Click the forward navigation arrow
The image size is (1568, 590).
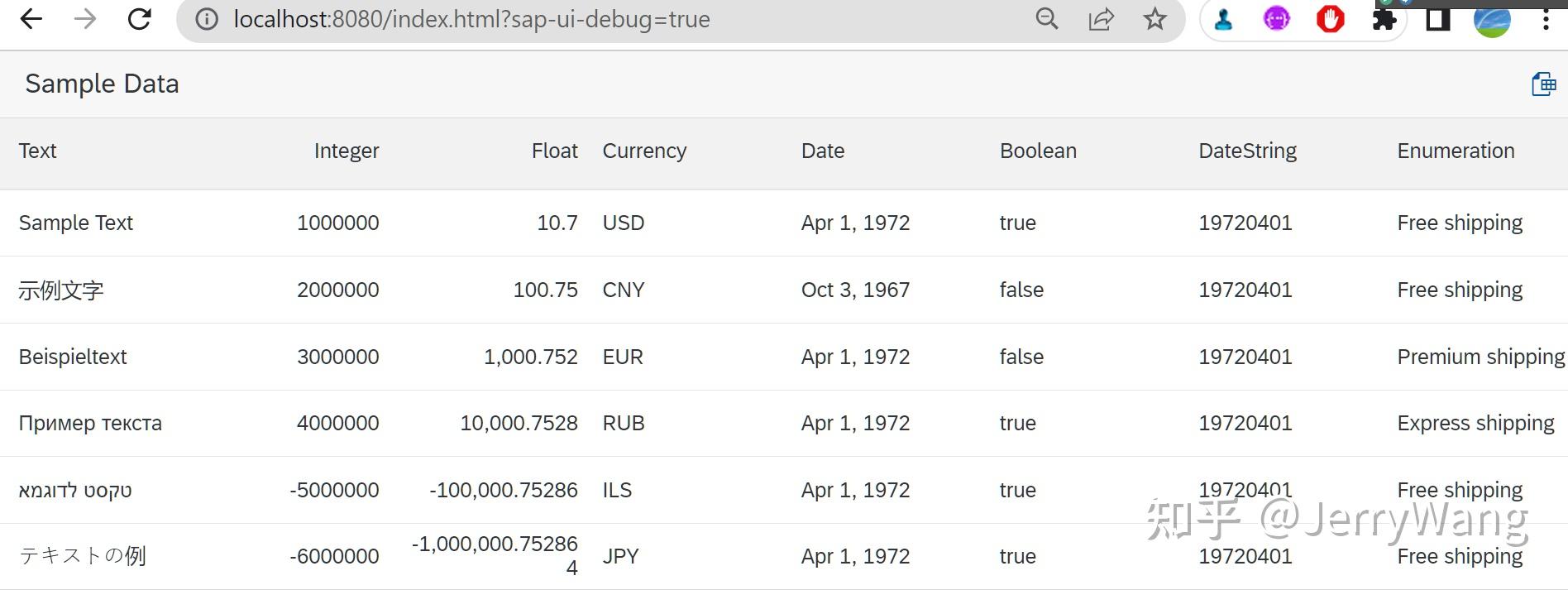(x=85, y=19)
